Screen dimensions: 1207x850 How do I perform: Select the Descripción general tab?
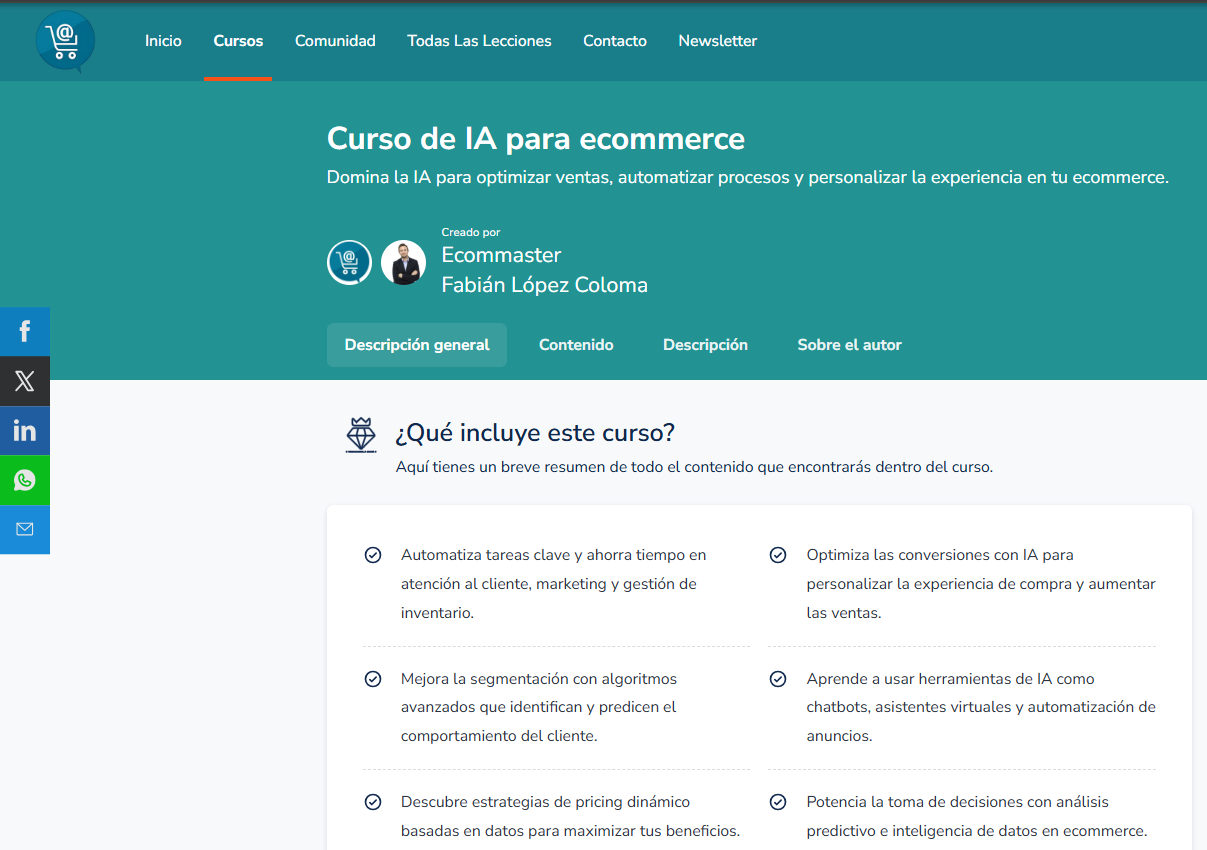point(417,345)
